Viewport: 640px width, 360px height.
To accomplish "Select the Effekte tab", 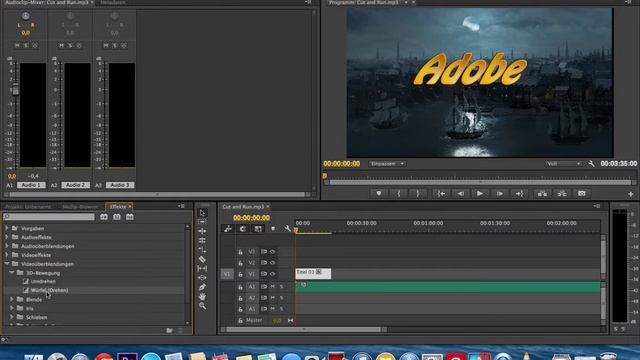I will coord(118,207).
